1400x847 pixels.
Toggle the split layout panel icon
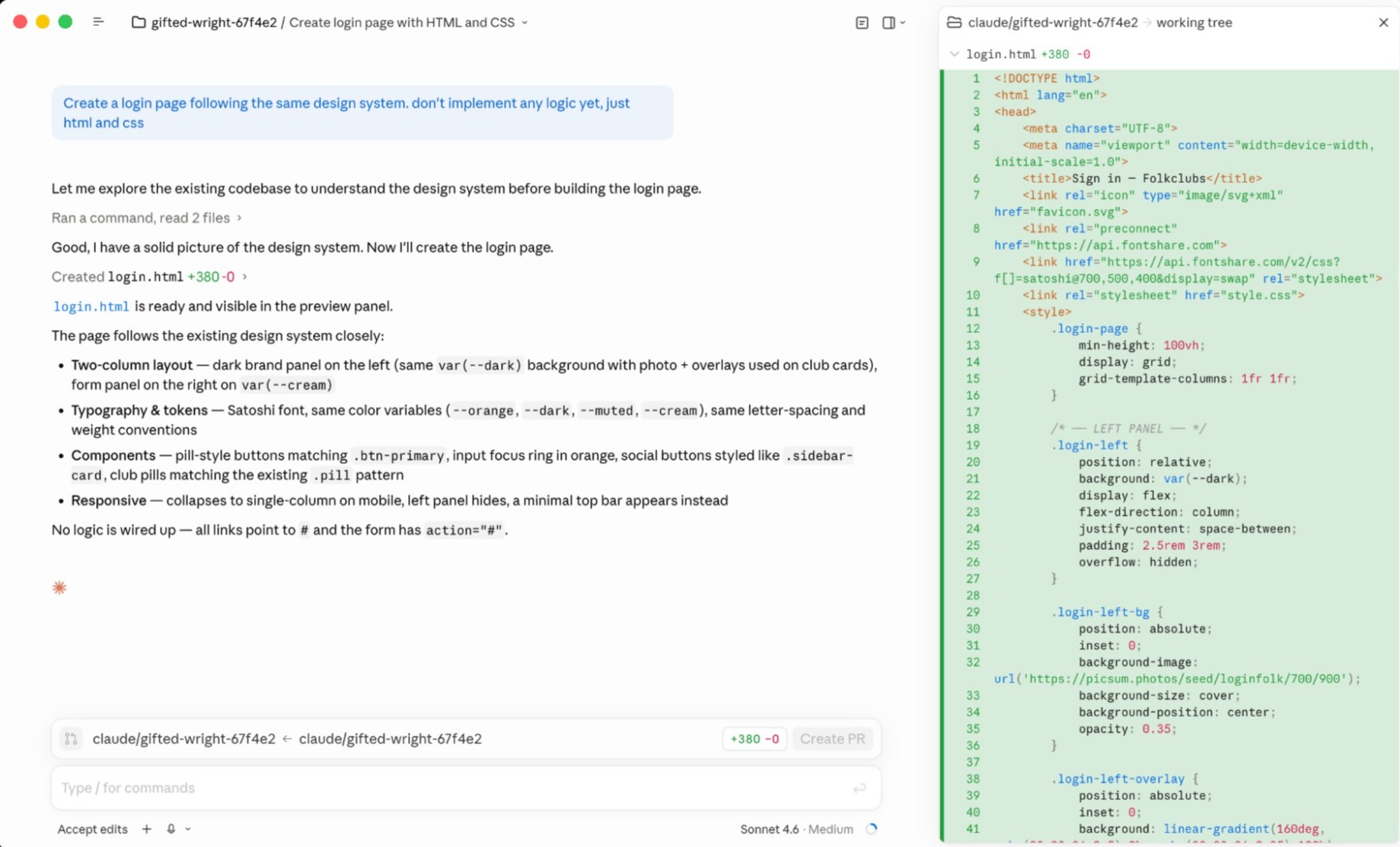[x=888, y=23]
